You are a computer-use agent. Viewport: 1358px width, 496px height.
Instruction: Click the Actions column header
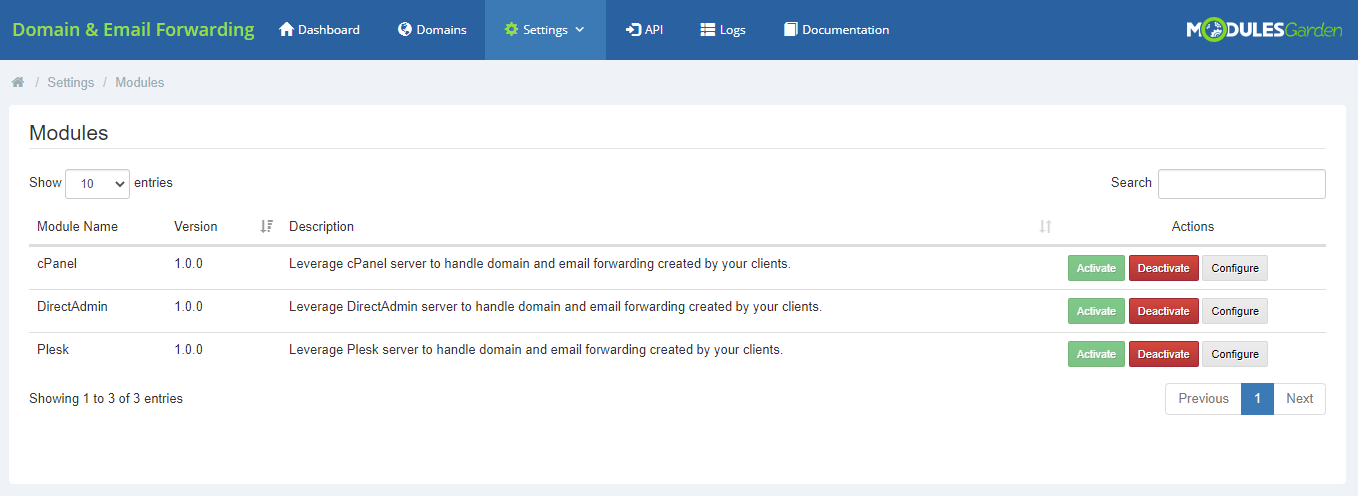click(1193, 227)
